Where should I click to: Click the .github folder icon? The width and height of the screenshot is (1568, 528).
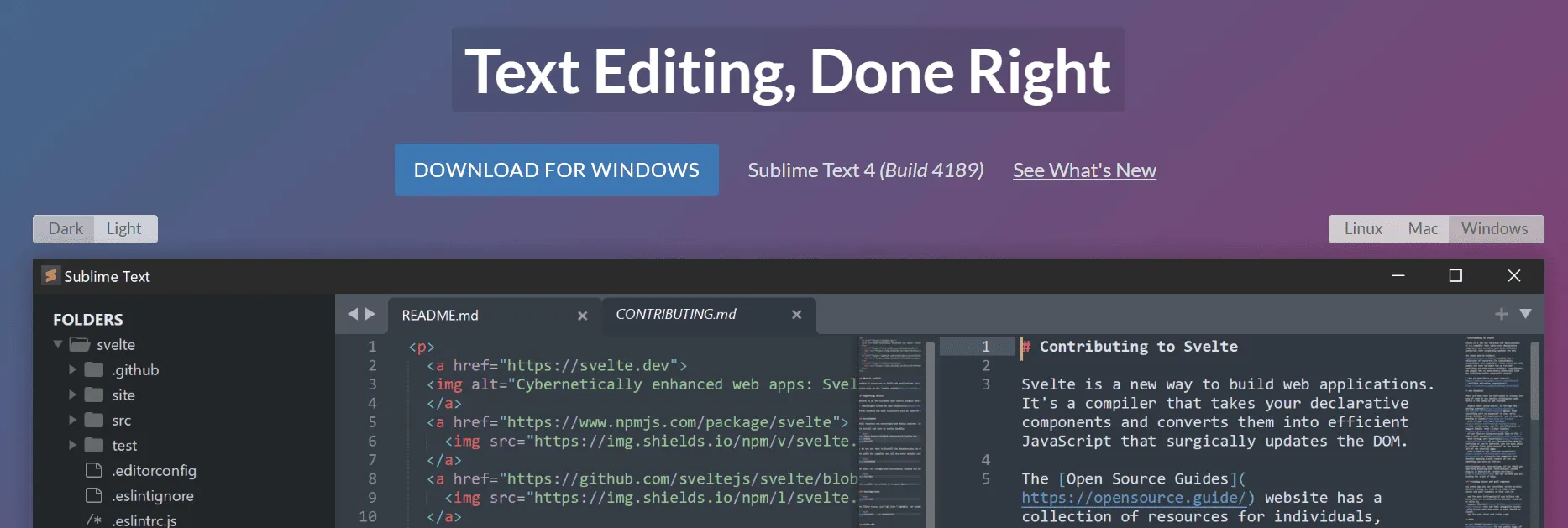point(94,369)
